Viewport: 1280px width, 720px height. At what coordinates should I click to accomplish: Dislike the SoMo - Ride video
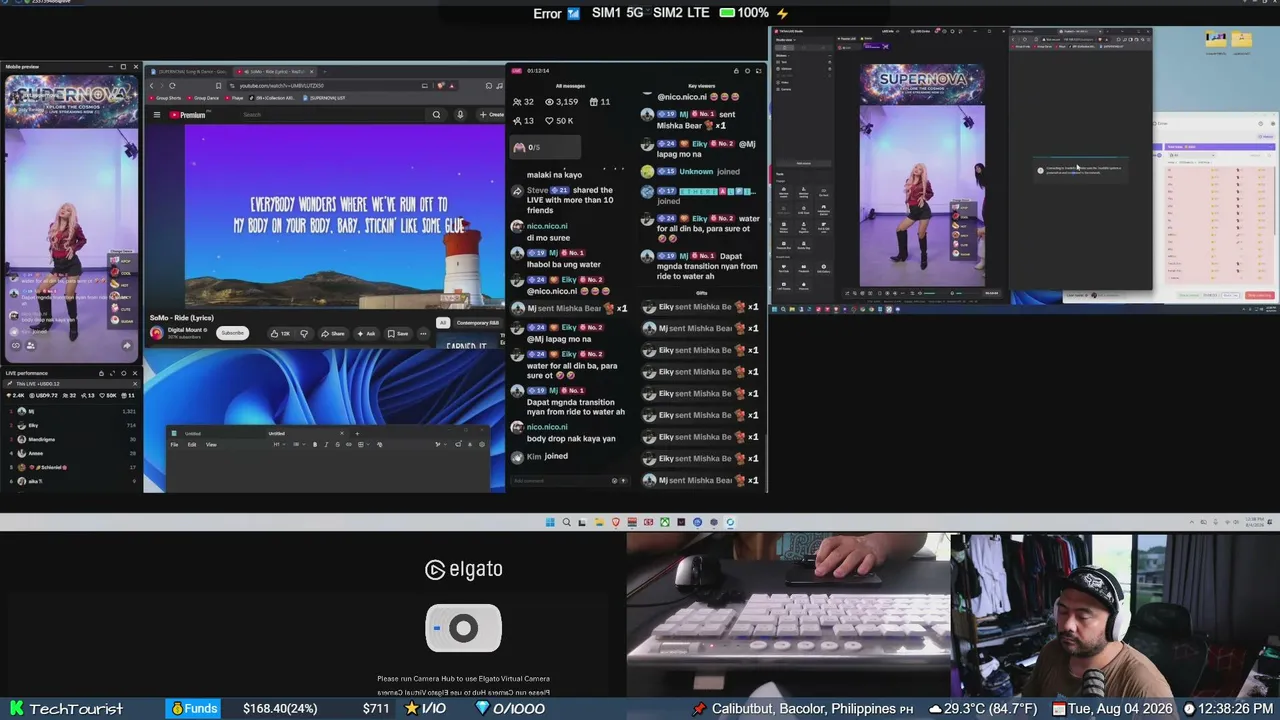(x=304, y=333)
